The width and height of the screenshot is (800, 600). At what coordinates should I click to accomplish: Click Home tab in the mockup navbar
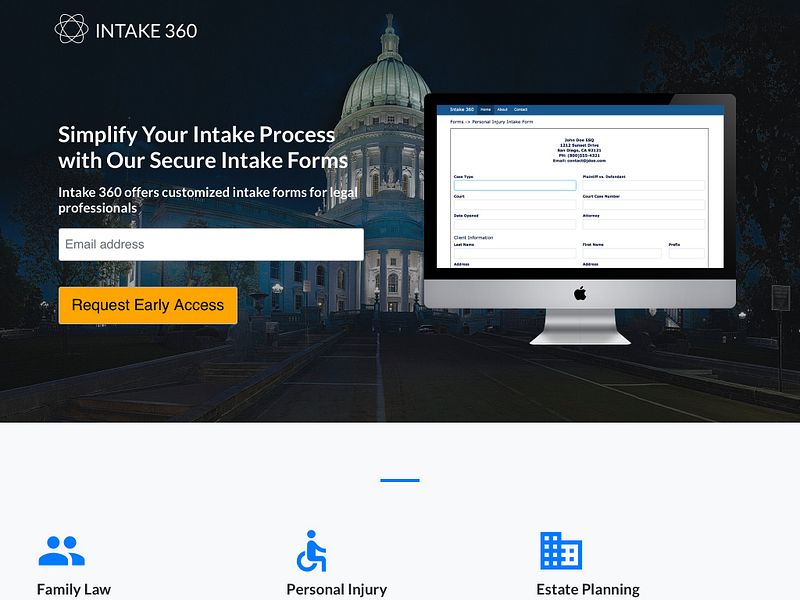(x=486, y=109)
